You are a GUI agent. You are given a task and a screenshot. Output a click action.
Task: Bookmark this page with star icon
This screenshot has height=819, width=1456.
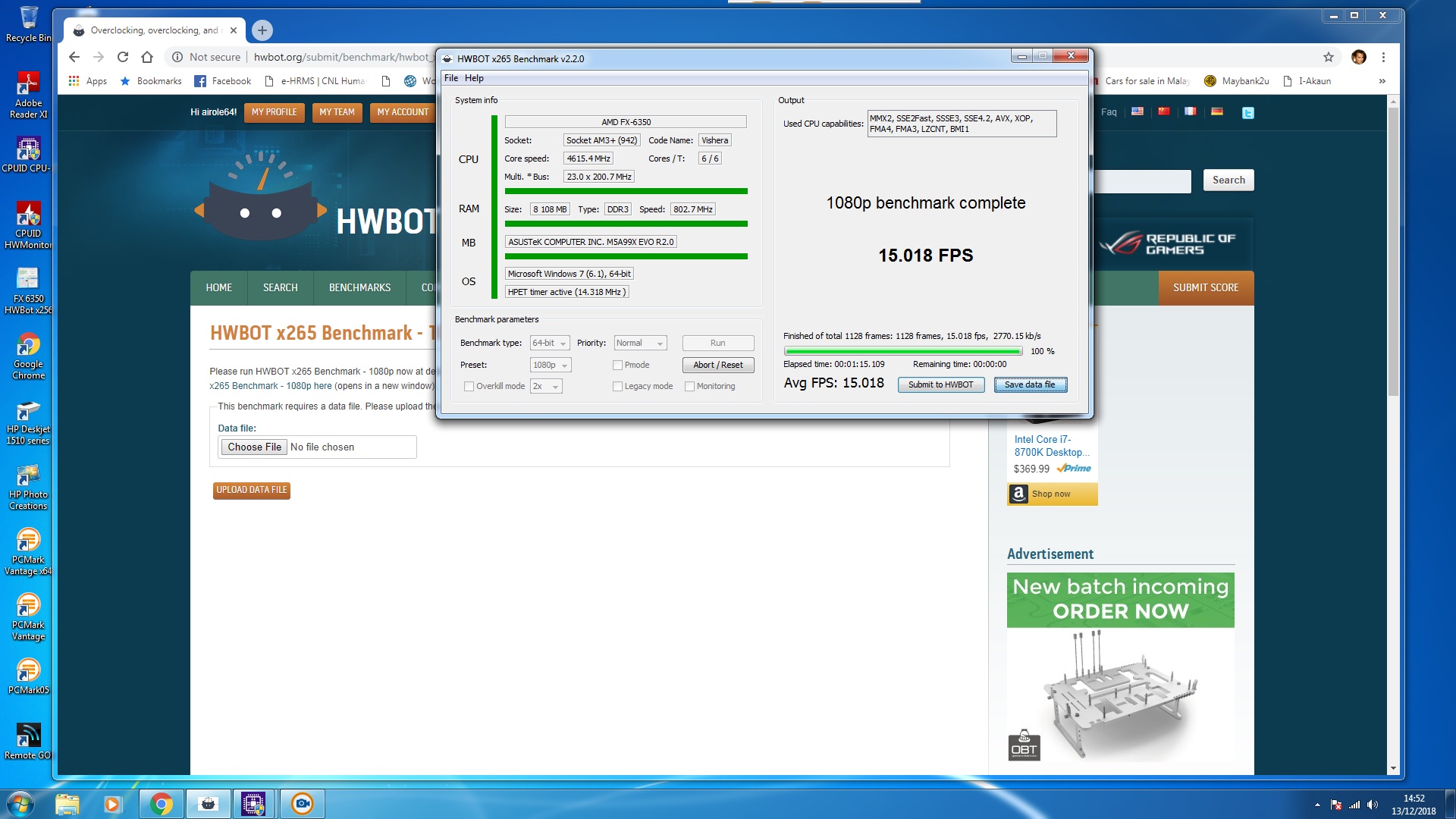1329,57
